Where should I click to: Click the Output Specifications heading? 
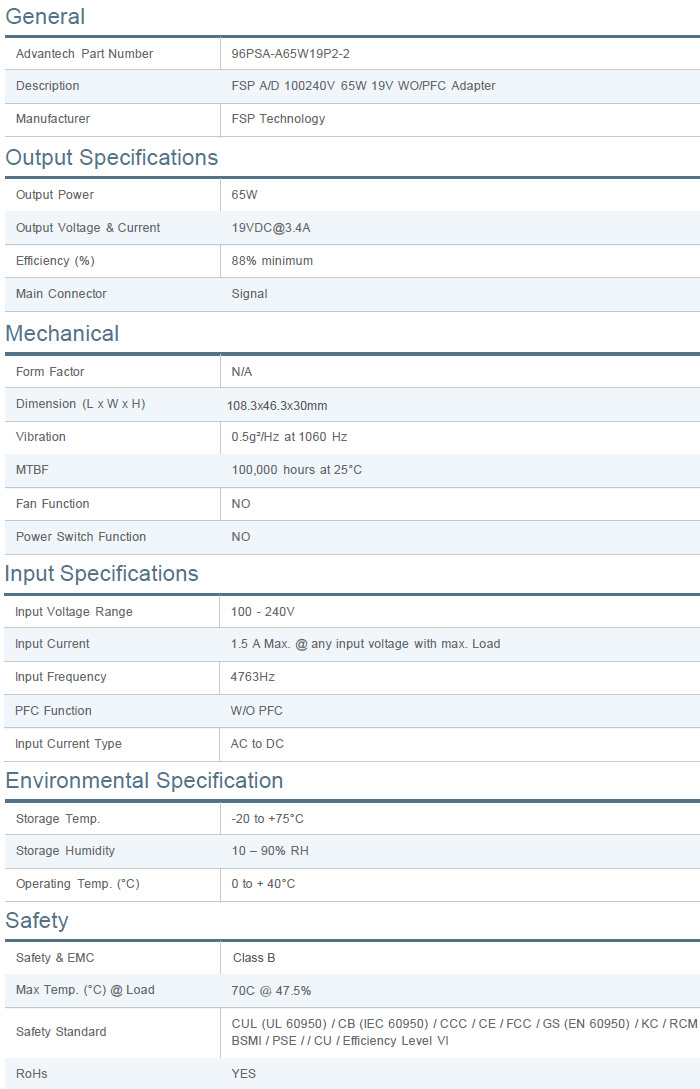click(111, 158)
